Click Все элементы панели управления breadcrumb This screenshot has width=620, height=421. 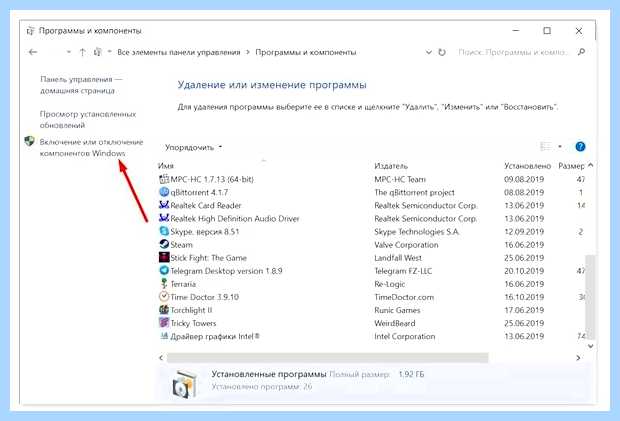coord(179,52)
